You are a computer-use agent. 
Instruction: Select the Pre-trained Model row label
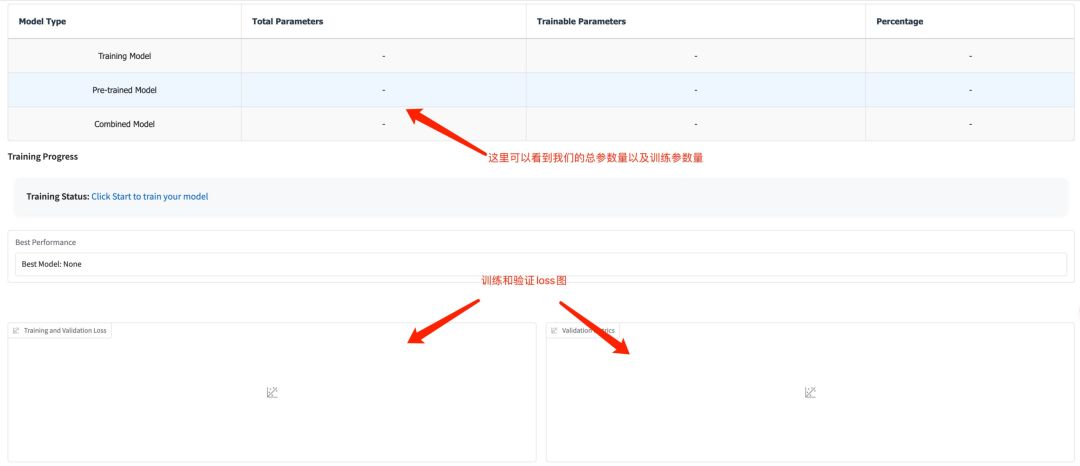124,90
